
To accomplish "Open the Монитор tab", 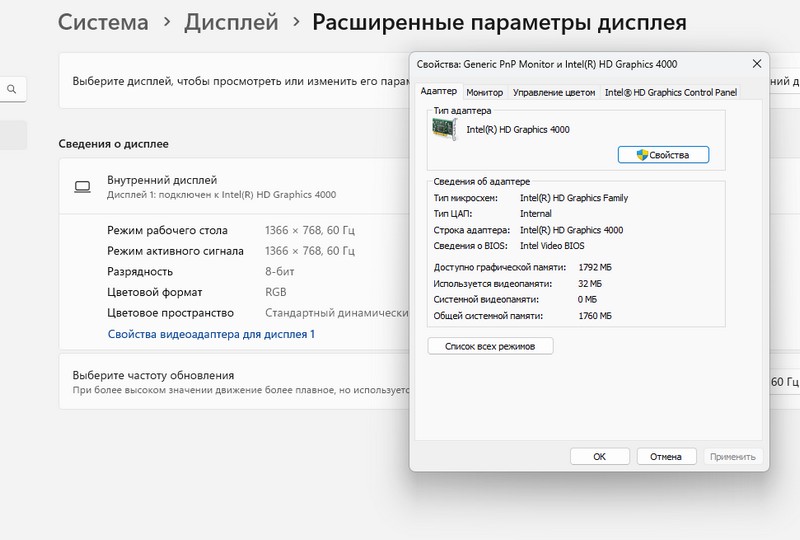I will click(485, 92).
